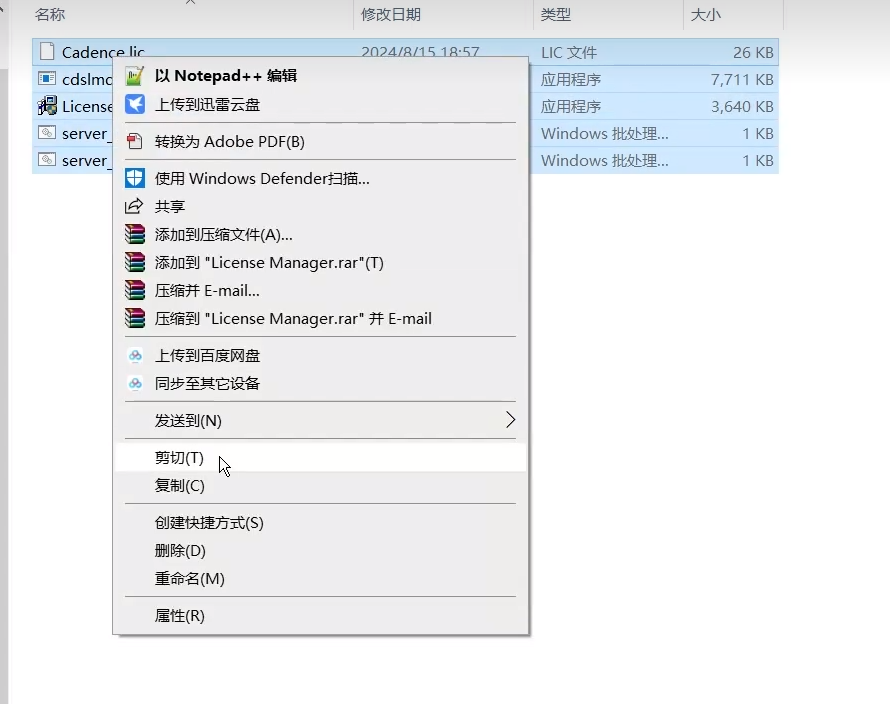Click the Windows Defender shield icon
Viewport: 890px width, 704px height.
point(135,178)
